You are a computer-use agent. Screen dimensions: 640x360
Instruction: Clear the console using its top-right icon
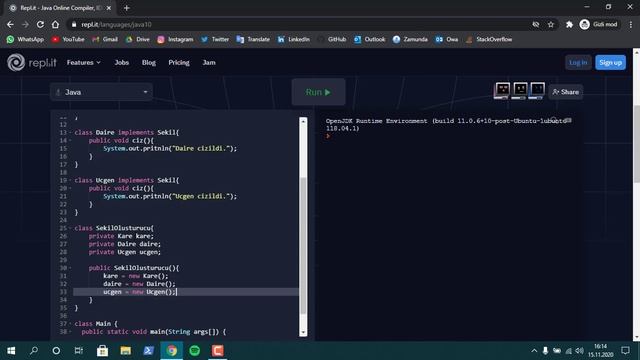click(x=568, y=120)
